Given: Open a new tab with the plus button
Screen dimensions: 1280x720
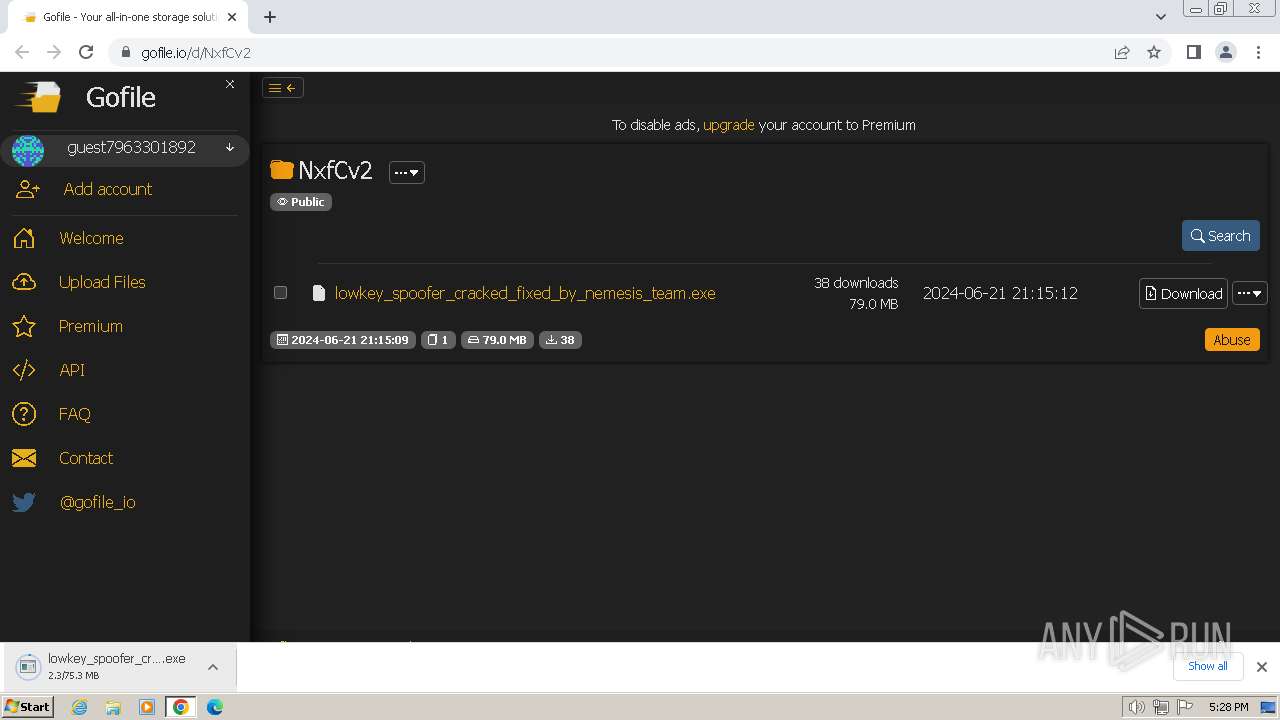Looking at the screenshot, I should [x=270, y=17].
